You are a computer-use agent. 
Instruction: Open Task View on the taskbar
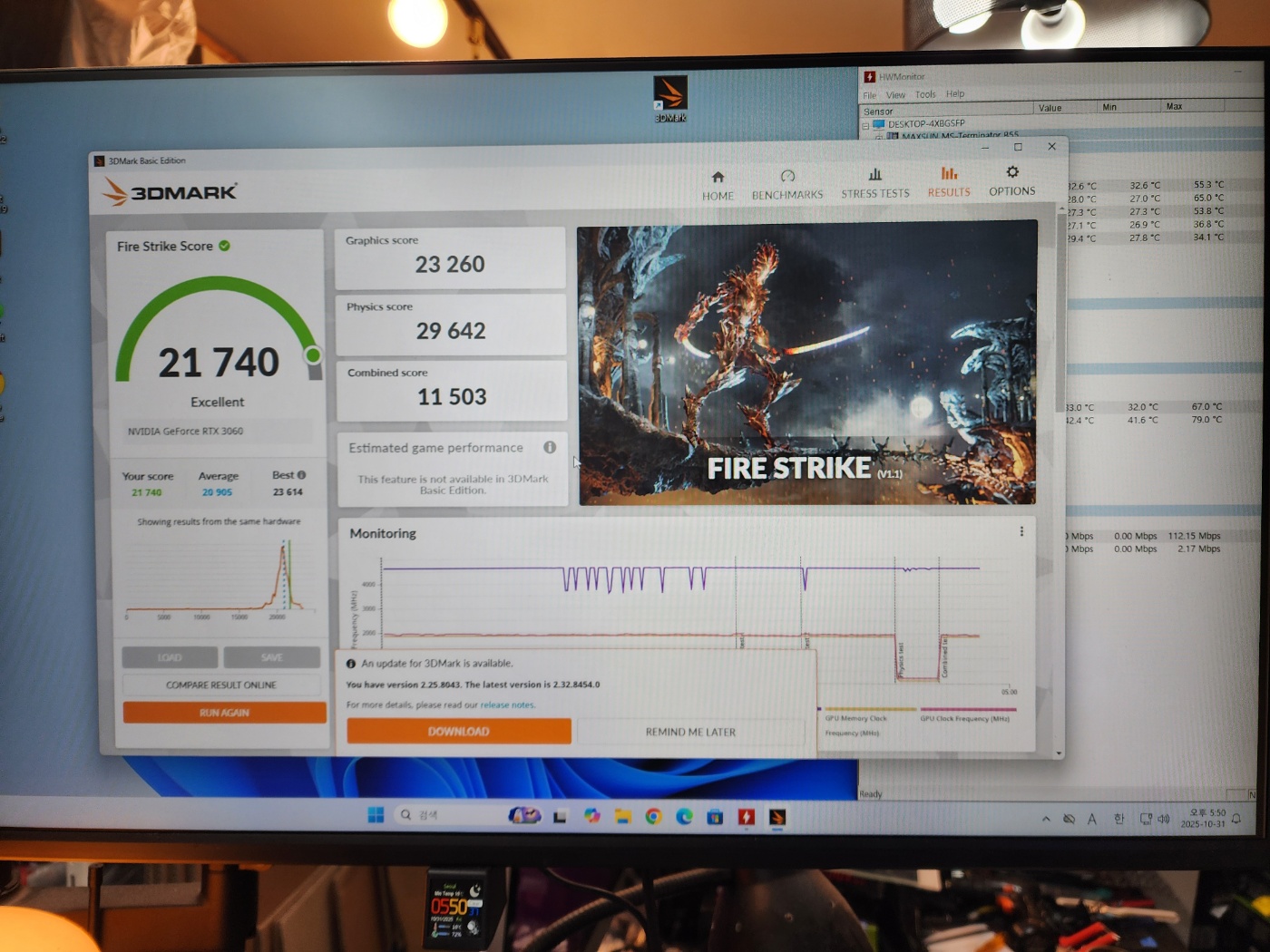click(560, 817)
